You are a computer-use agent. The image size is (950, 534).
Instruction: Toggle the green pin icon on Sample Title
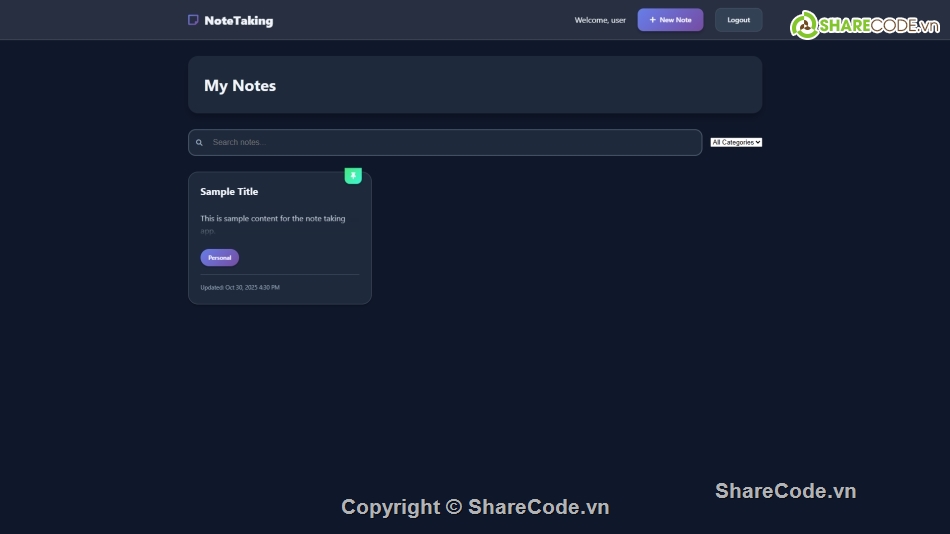(353, 176)
